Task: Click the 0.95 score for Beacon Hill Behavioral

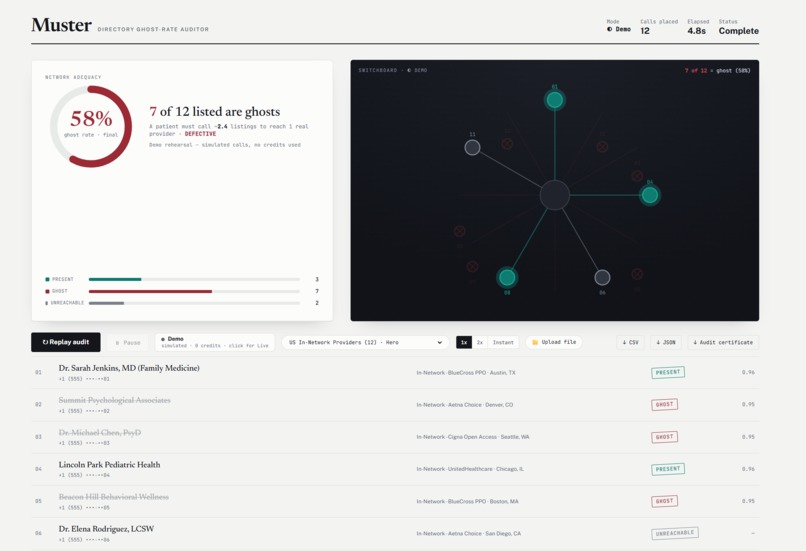Action: [x=748, y=501]
